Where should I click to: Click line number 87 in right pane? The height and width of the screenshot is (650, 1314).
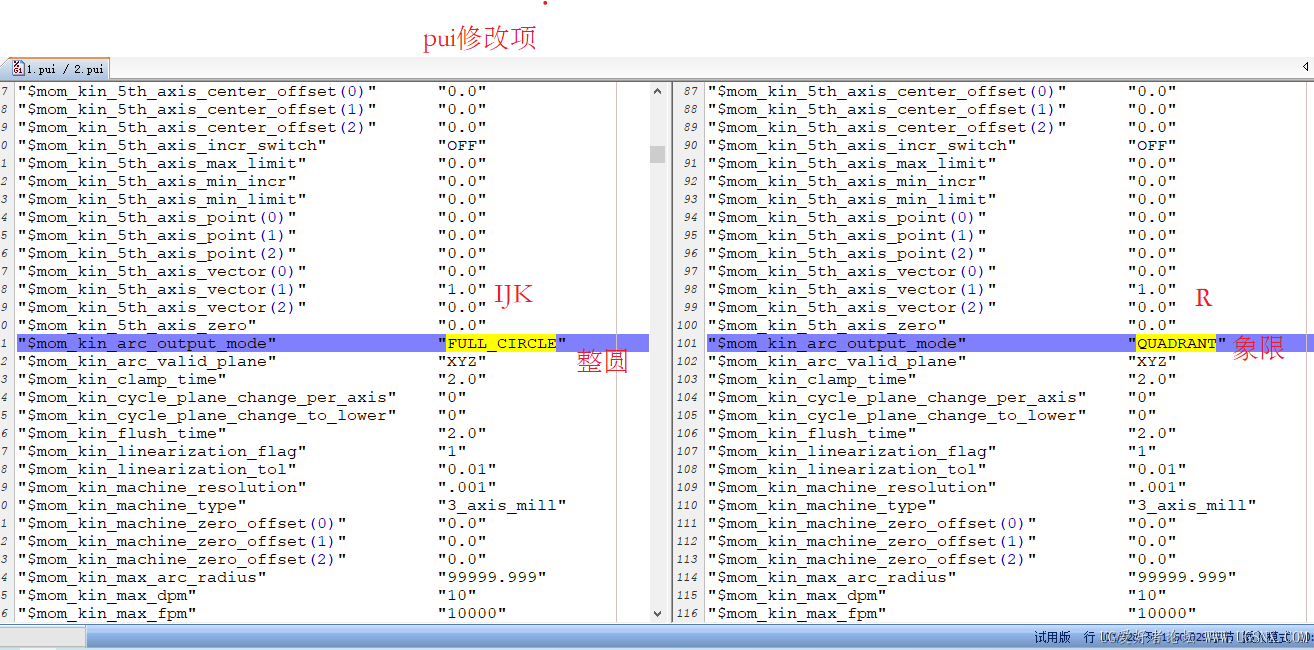(691, 91)
